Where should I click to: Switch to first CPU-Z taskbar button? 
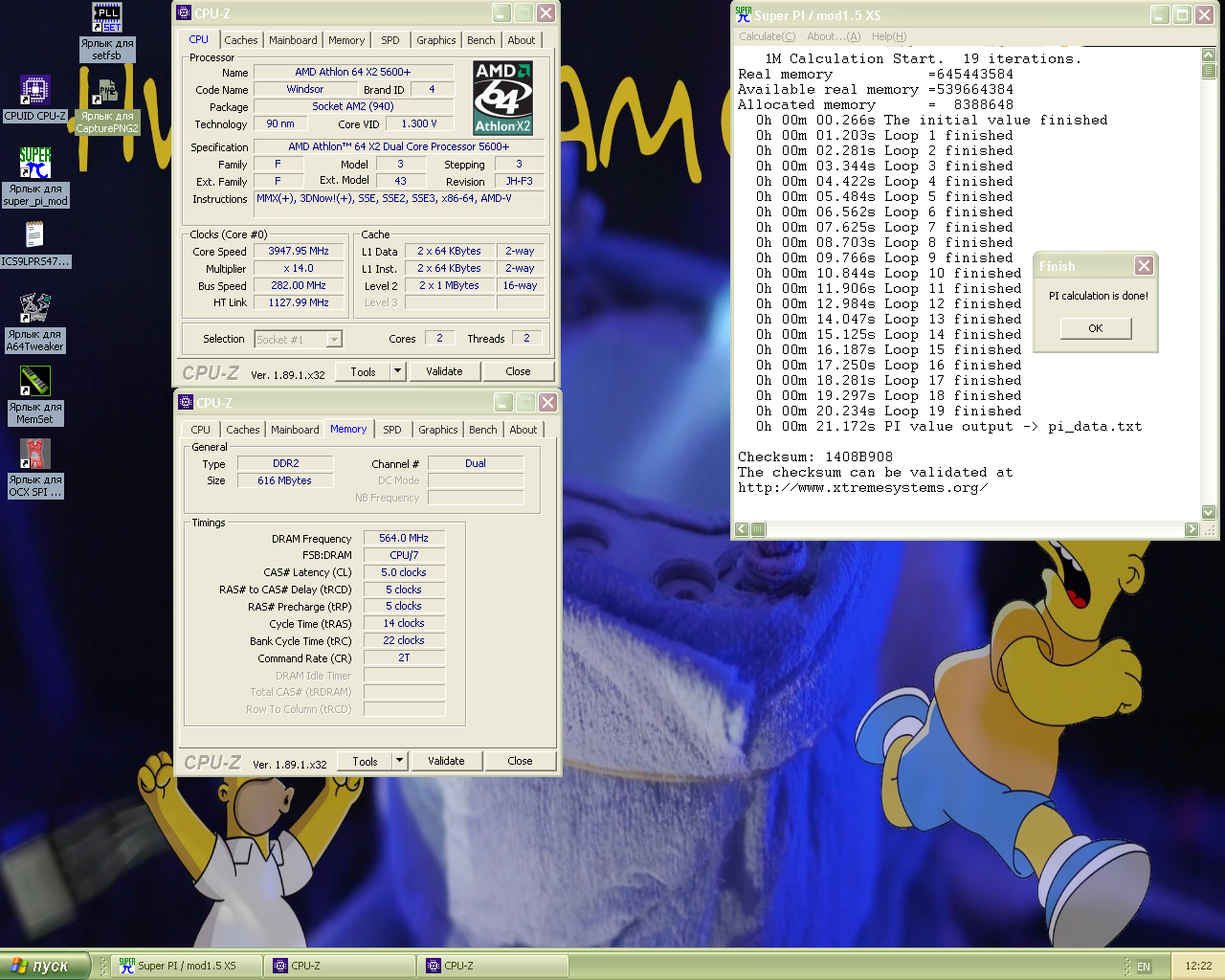tap(340, 966)
